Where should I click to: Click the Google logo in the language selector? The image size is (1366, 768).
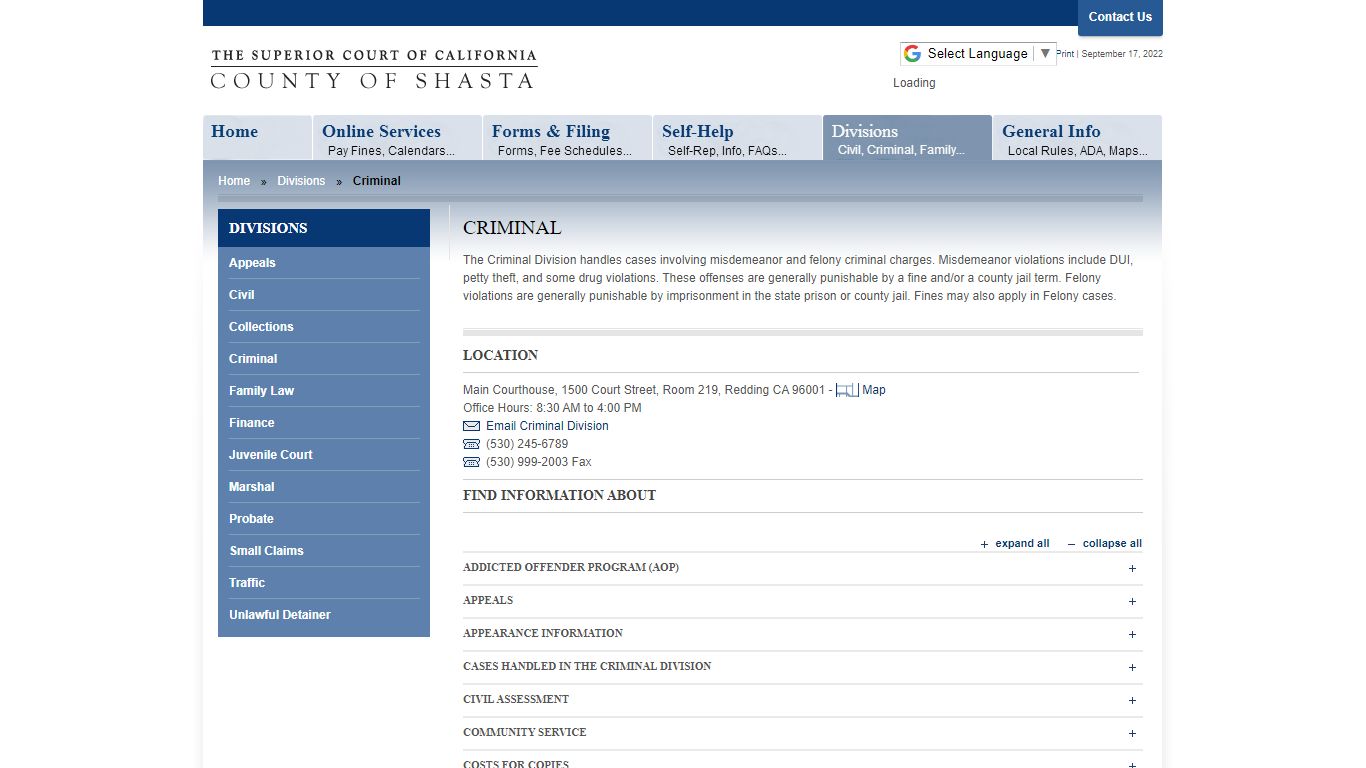912,54
